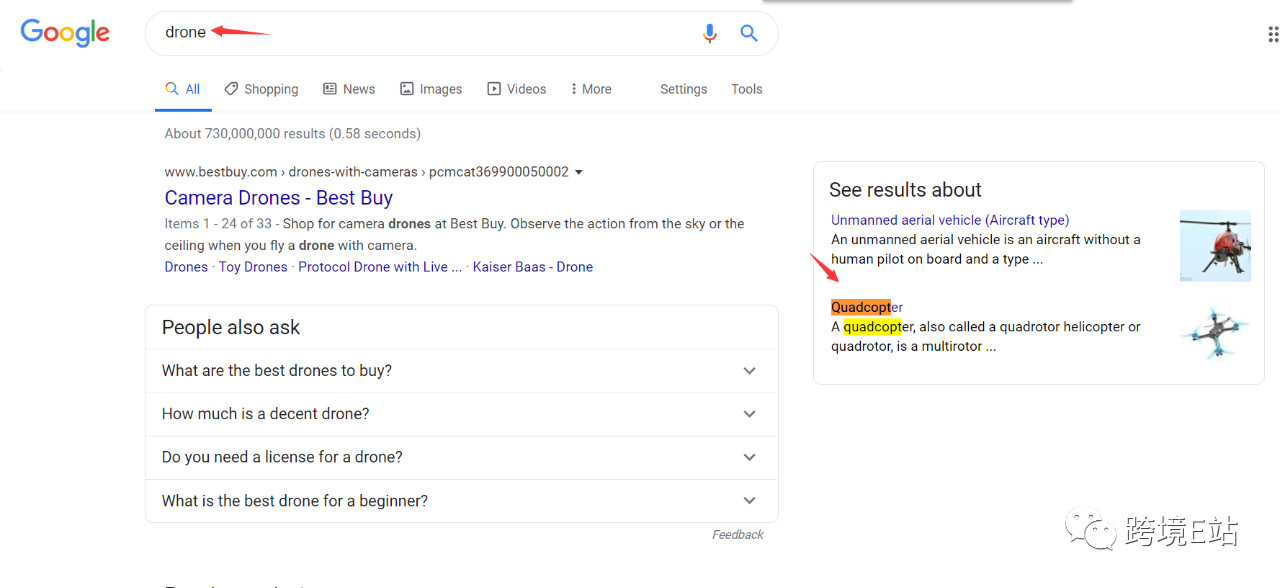This screenshot has height=588, width=1280.
Task: Select the All tab
Action: pyautogui.click(x=183, y=89)
